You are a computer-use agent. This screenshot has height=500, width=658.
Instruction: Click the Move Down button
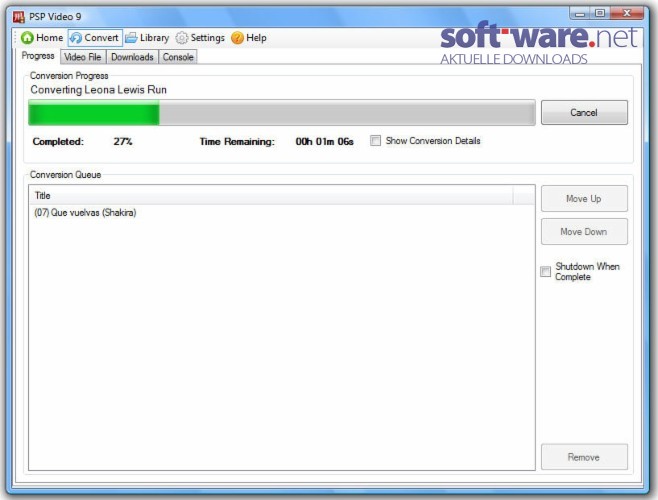584,231
